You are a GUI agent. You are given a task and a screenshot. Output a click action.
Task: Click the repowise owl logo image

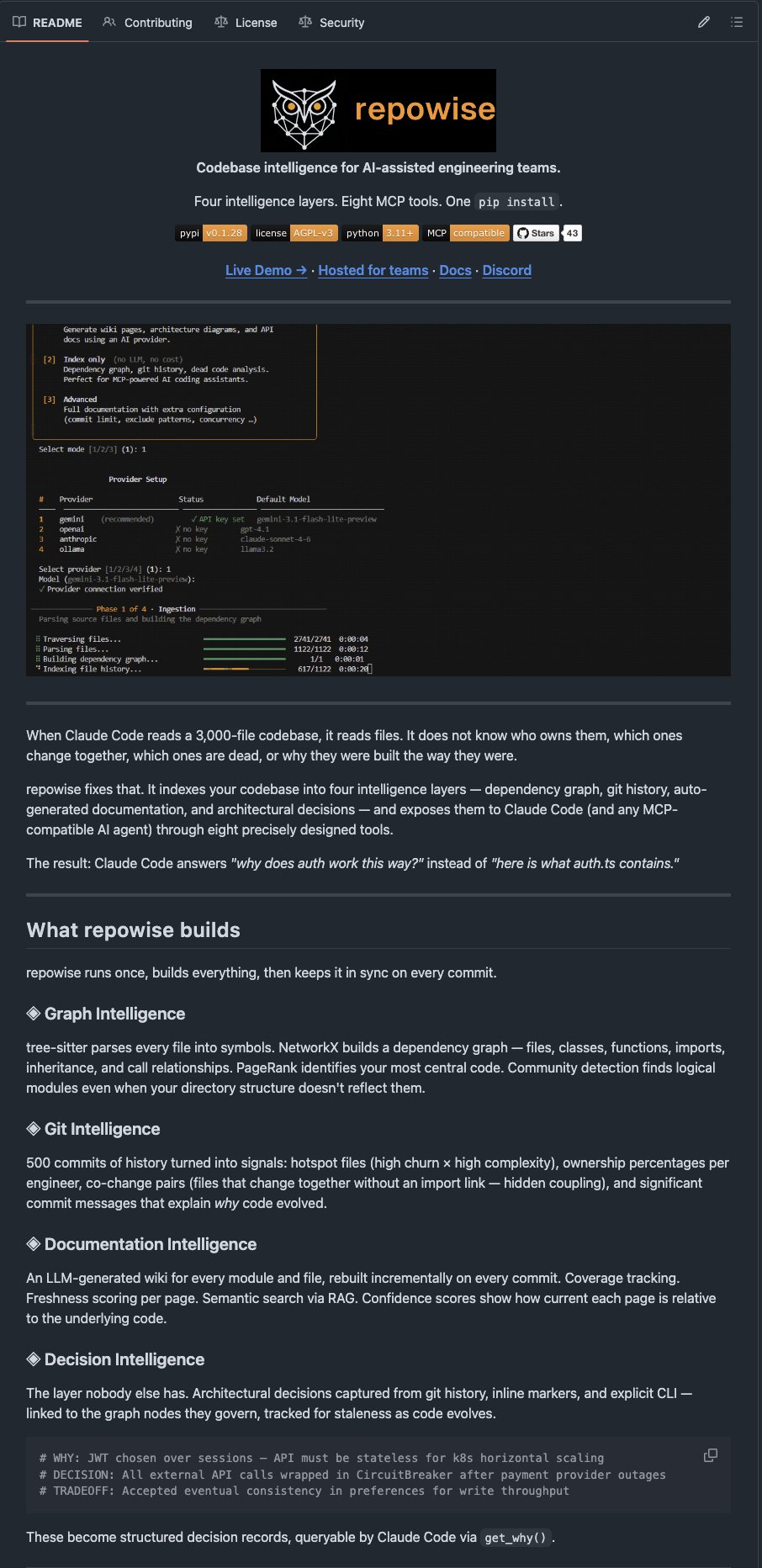point(378,110)
